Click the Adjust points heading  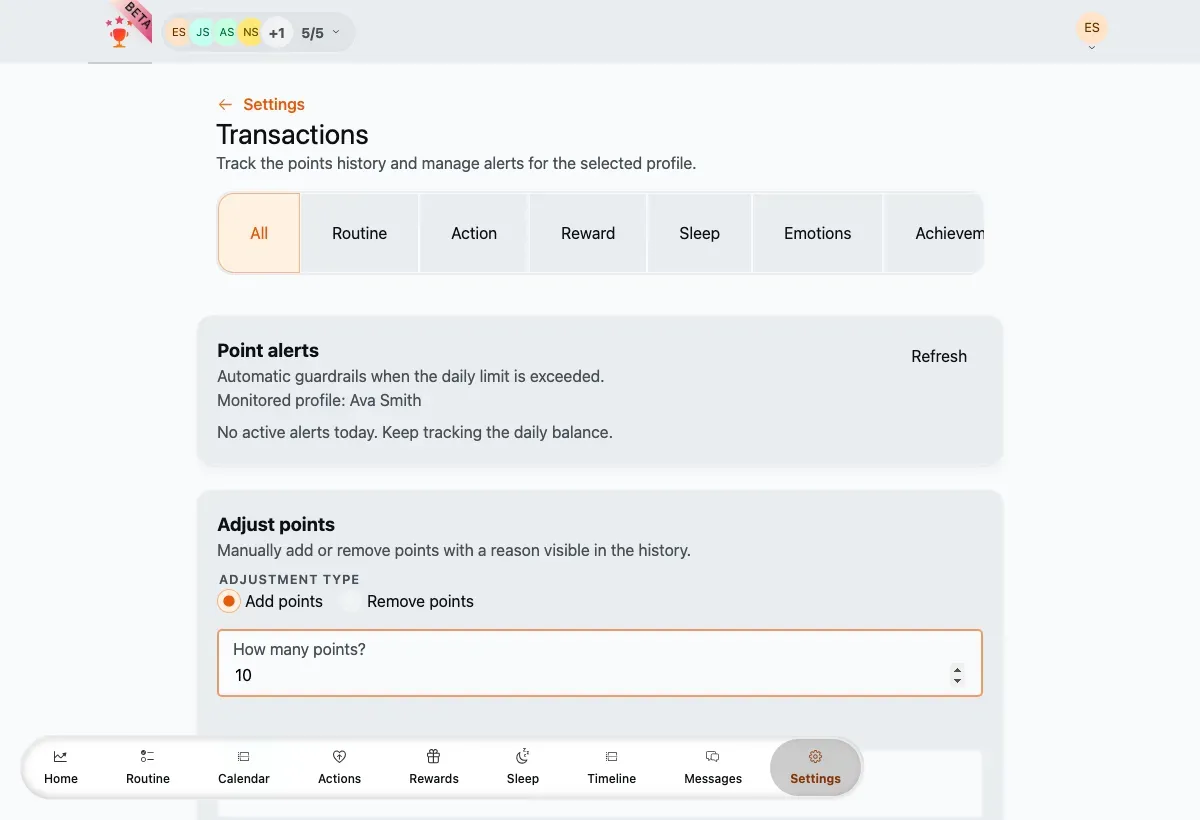point(276,524)
